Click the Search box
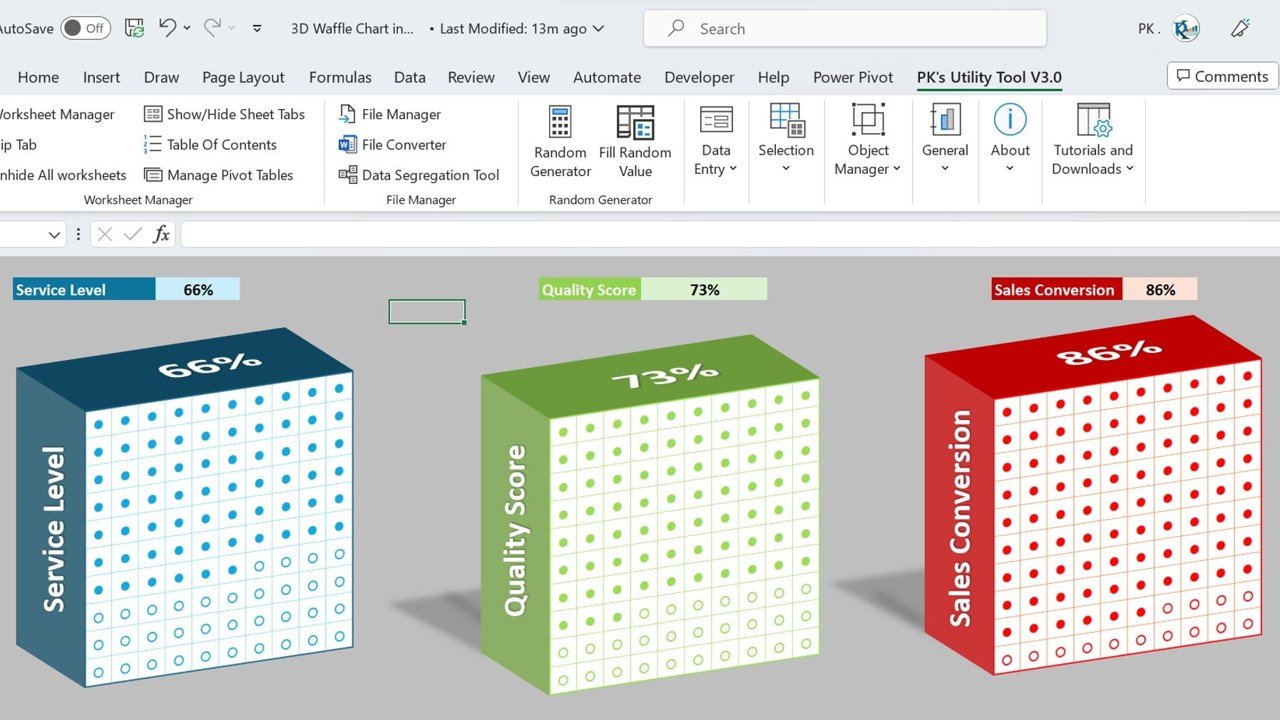Screen dimensions: 1280x720 pos(845,28)
